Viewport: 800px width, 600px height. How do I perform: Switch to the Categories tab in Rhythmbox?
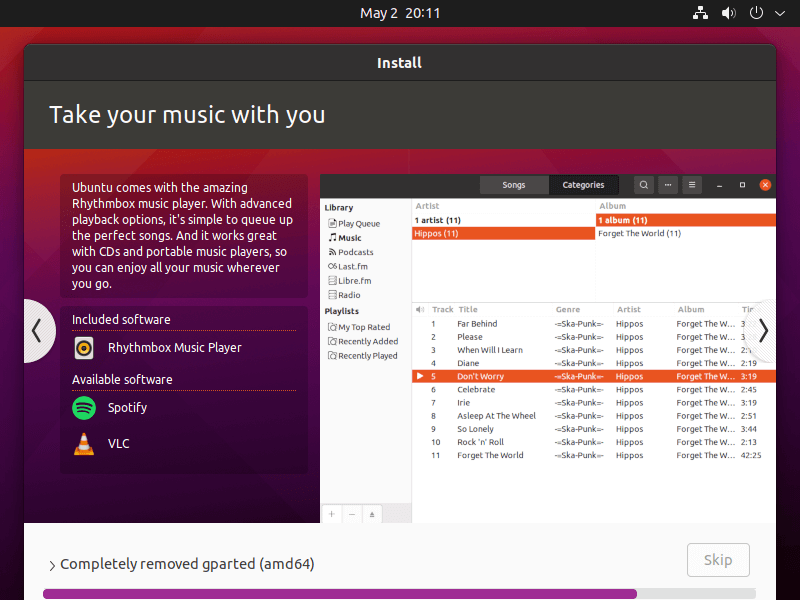pyautogui.click(x=583, y=185)
